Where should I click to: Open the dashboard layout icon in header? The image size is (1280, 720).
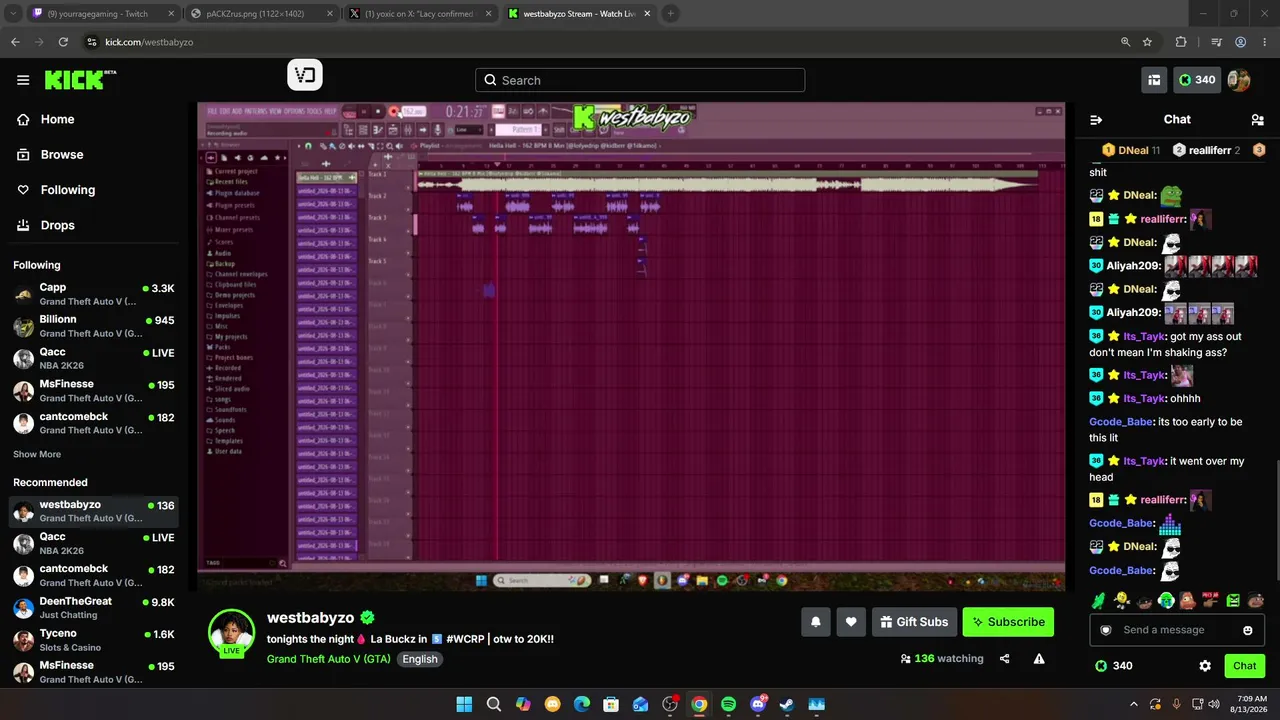click(1154, 80)
